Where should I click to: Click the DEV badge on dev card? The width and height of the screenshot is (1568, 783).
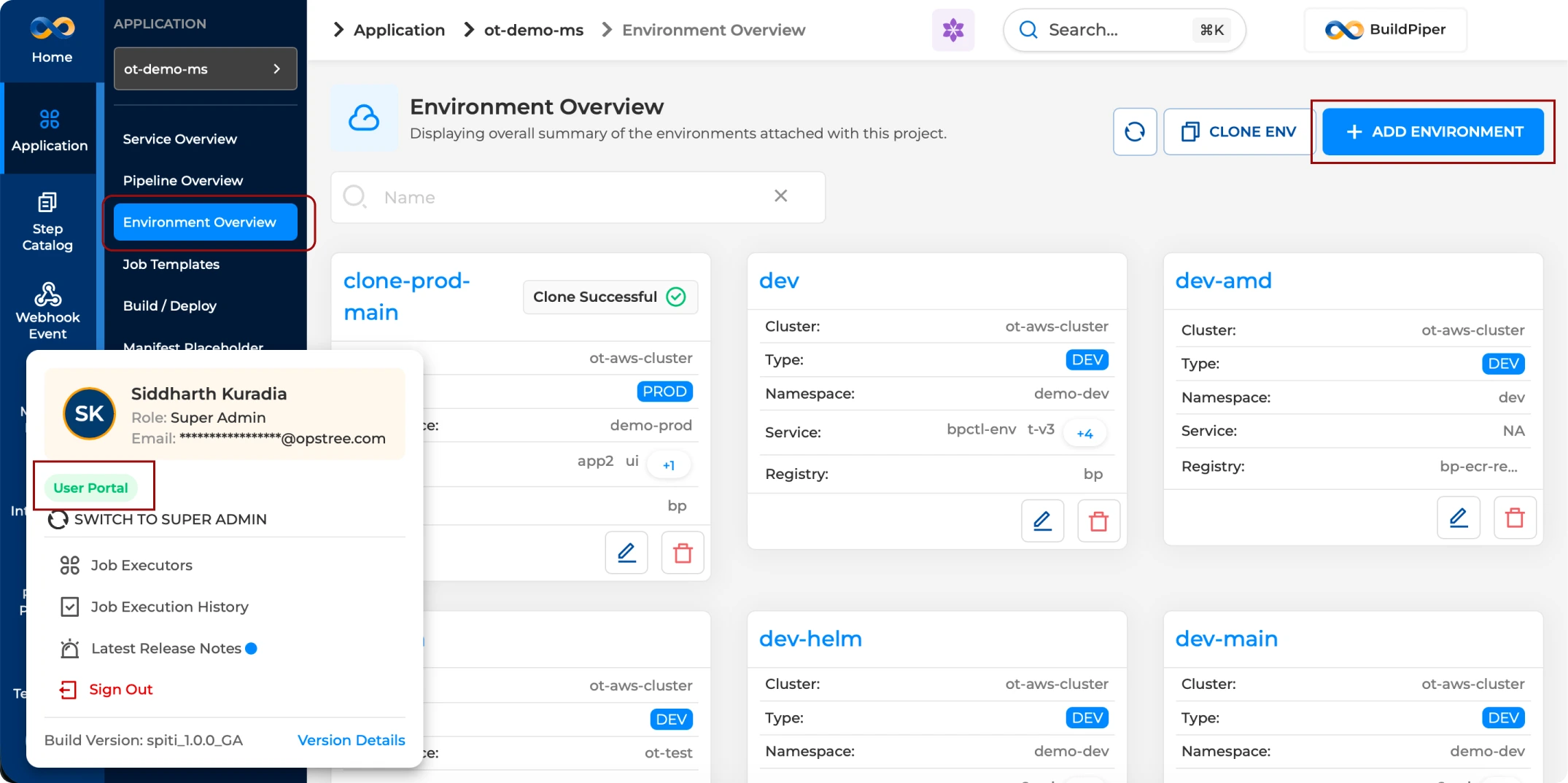(1087, 359)
